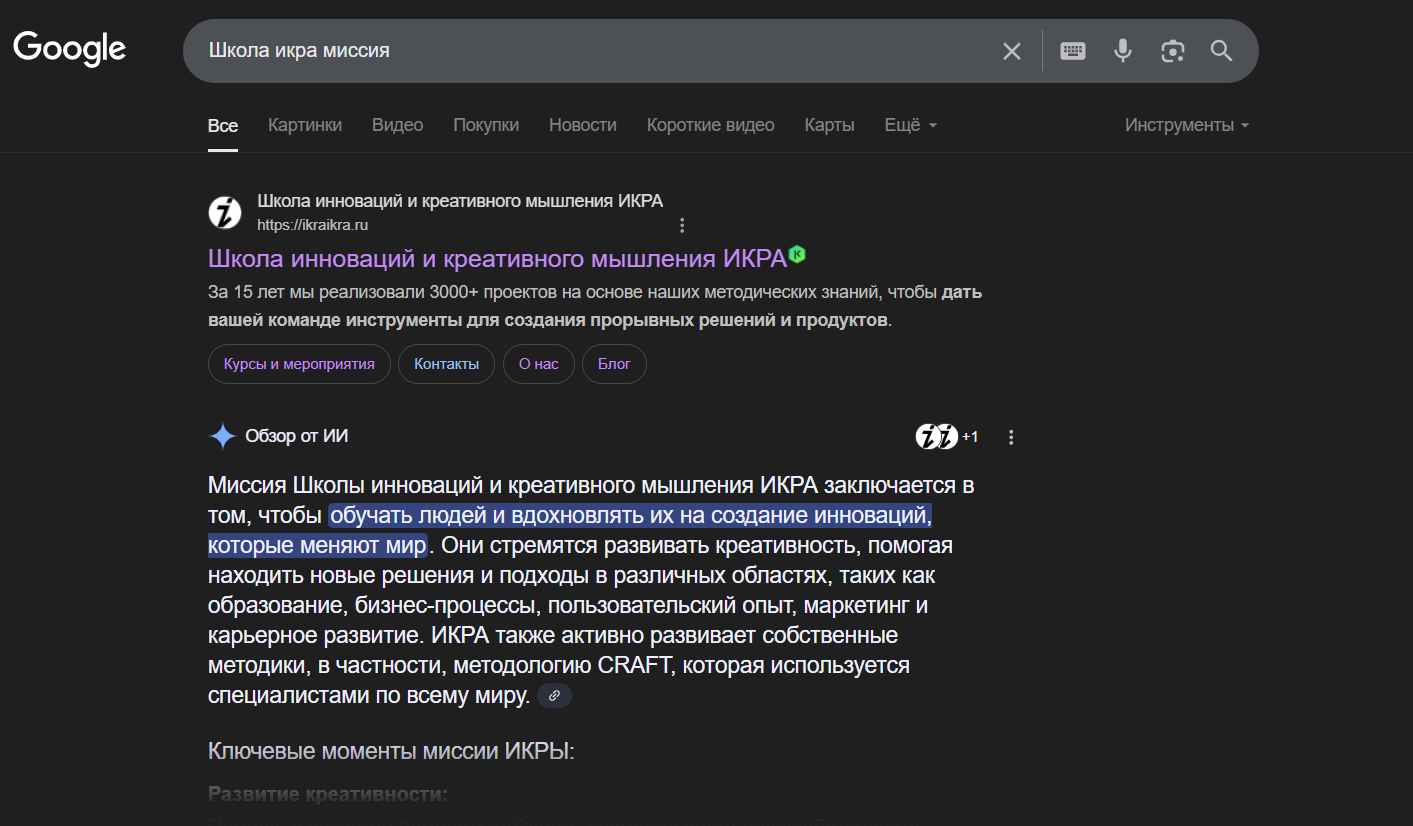The width and height of the screenshot is (1413, 826).
Task: Switch to Картинки tab
Action: click(305, 125)
